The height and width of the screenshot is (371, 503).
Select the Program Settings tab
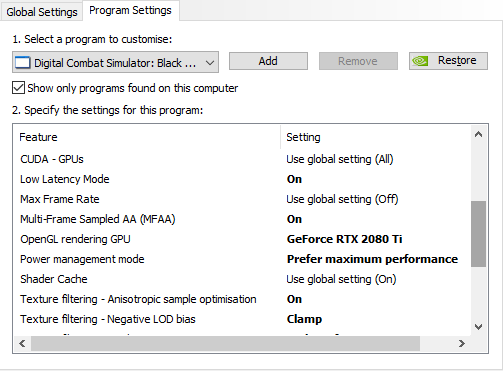[x=130, y=11]
